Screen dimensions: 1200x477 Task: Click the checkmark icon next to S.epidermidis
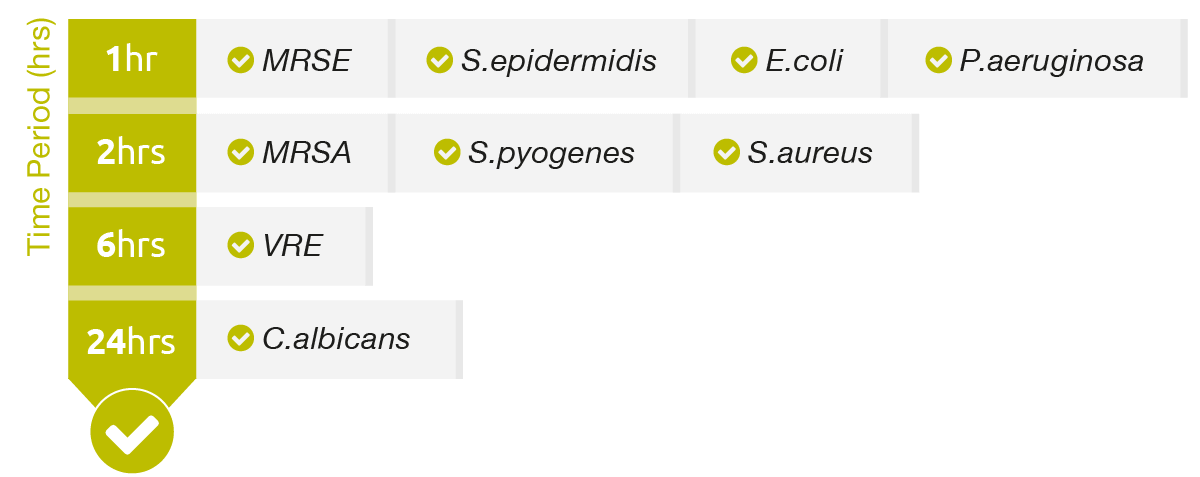pyautogui.click(x=440, y=60)
